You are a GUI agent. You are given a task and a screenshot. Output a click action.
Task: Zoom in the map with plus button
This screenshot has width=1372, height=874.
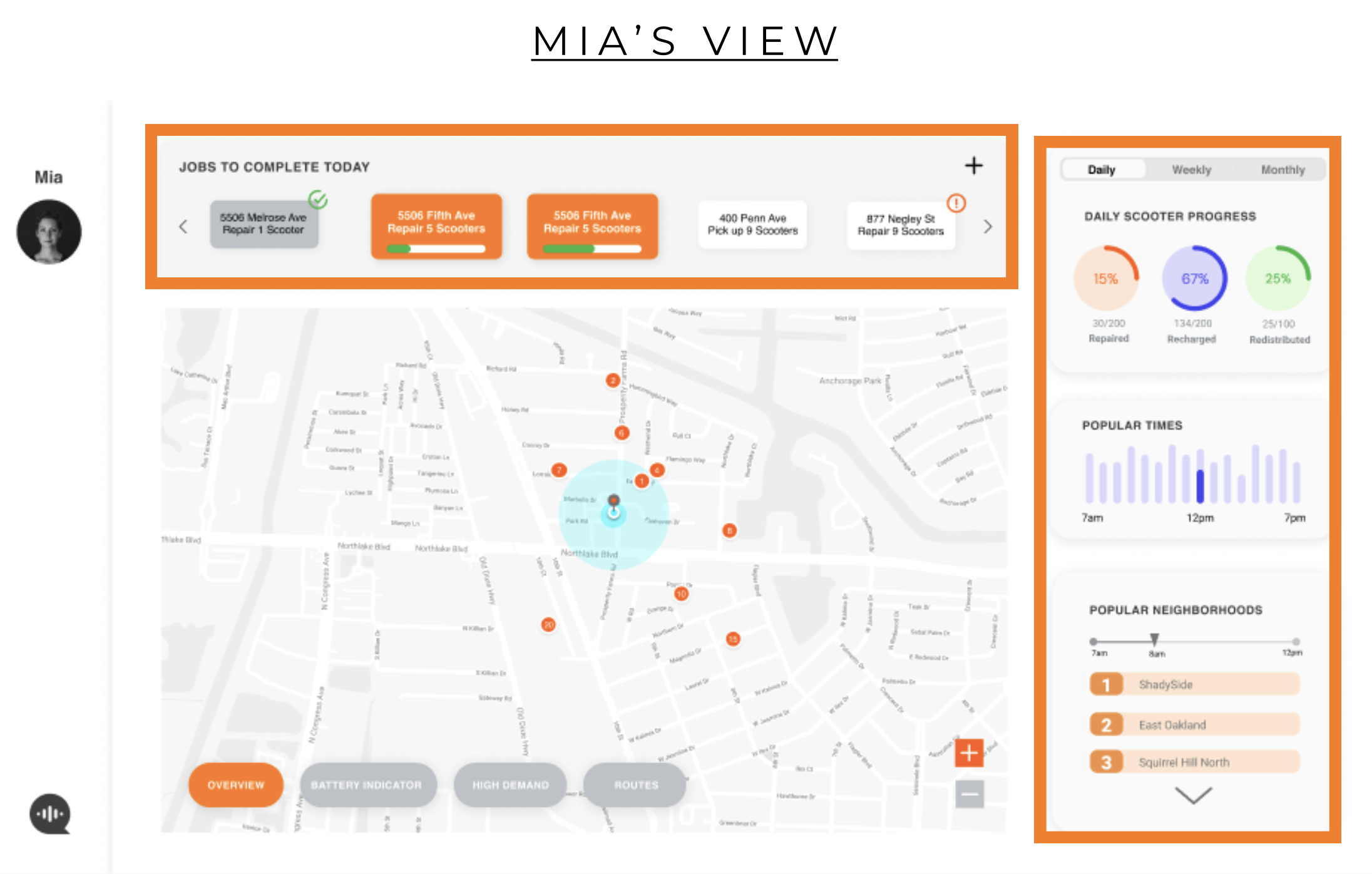coord(969,753)
